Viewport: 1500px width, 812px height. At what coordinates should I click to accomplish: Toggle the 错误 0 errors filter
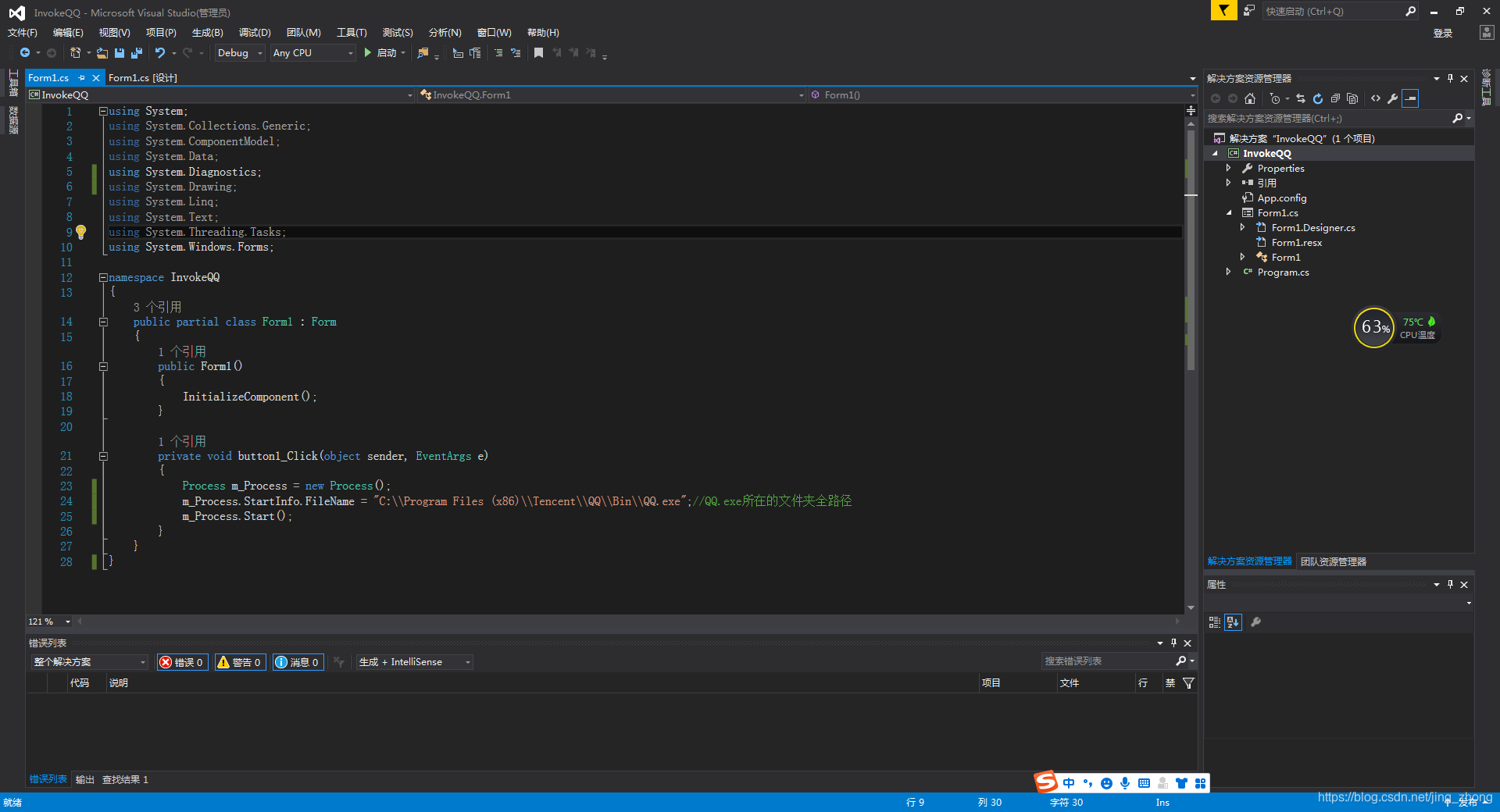[182, 662]
